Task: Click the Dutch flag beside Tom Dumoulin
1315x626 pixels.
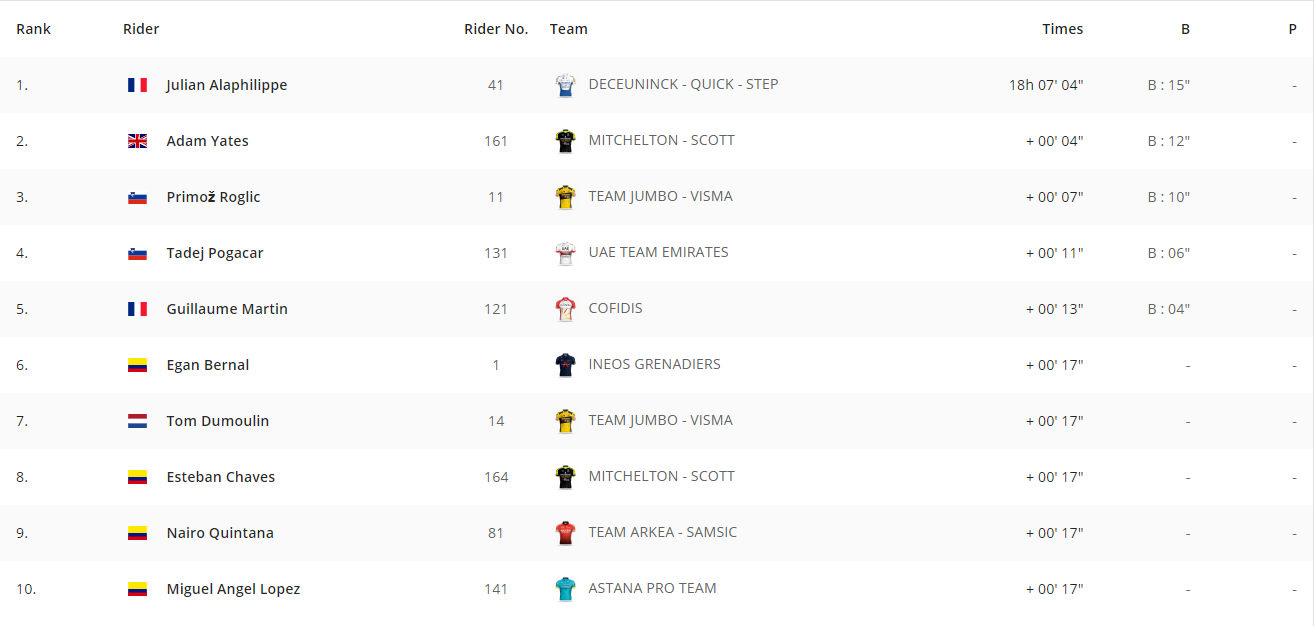Action: pos(138,421)
